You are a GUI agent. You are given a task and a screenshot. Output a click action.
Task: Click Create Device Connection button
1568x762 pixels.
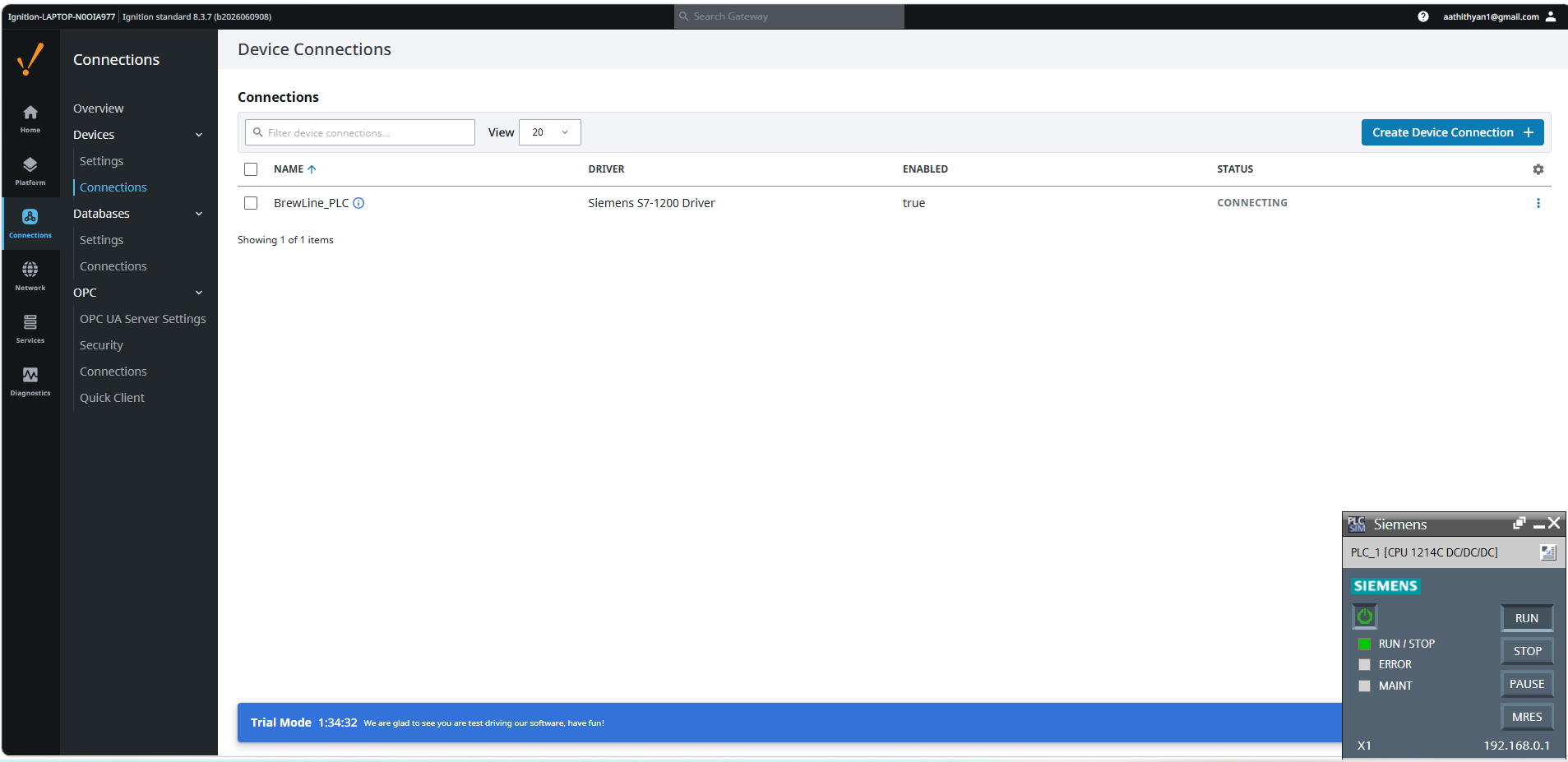pos(1452,132)
